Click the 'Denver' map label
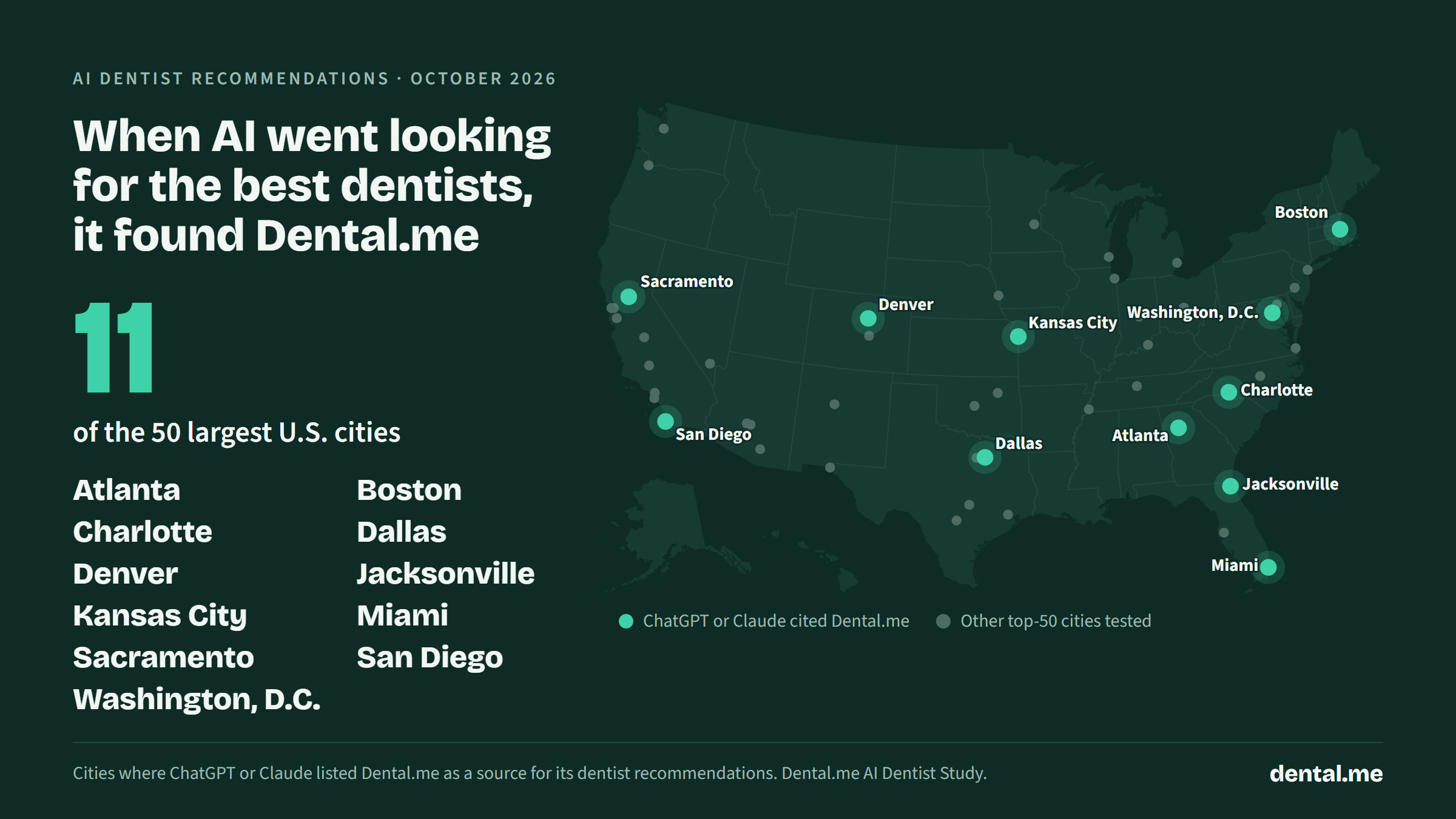 906,305
